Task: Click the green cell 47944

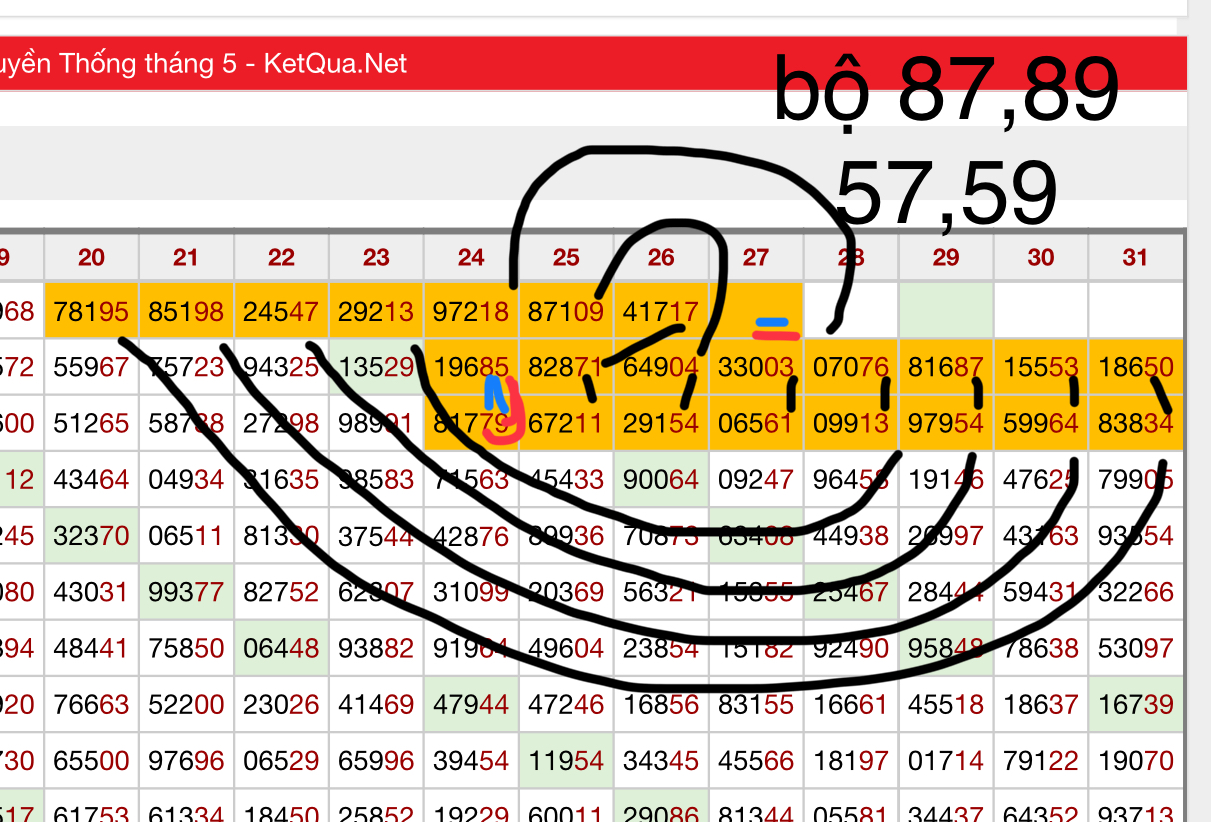Action: (x=470, y=705)
